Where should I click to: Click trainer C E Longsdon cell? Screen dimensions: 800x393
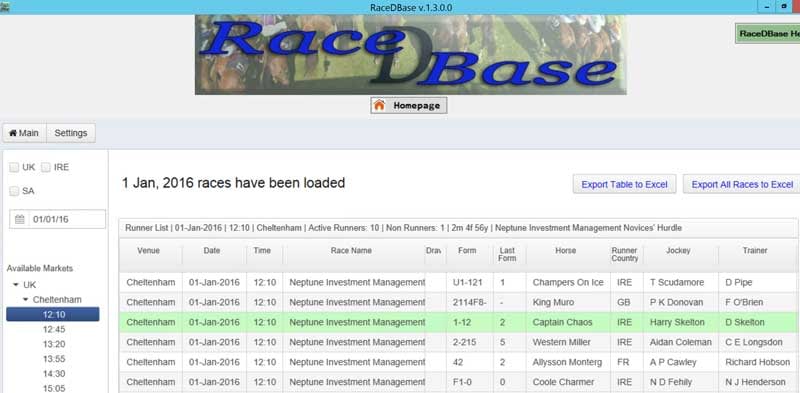tap(758, 342)
